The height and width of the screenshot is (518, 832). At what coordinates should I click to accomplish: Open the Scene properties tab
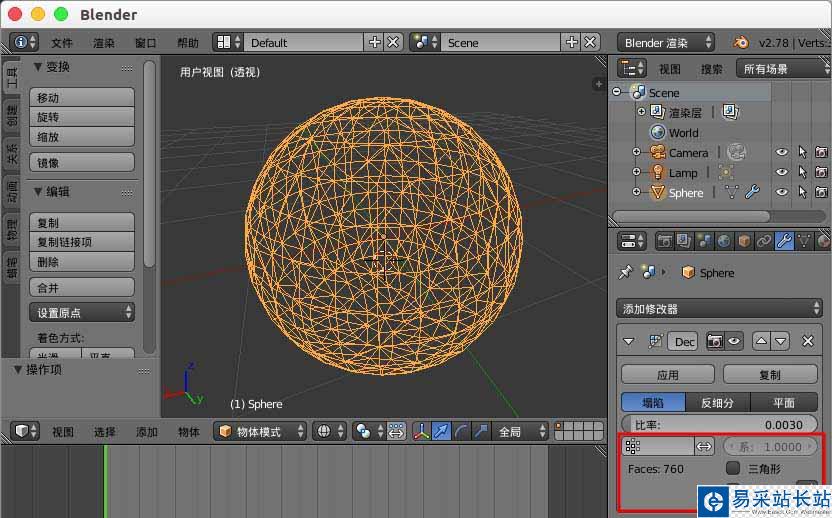coord(704,241)
